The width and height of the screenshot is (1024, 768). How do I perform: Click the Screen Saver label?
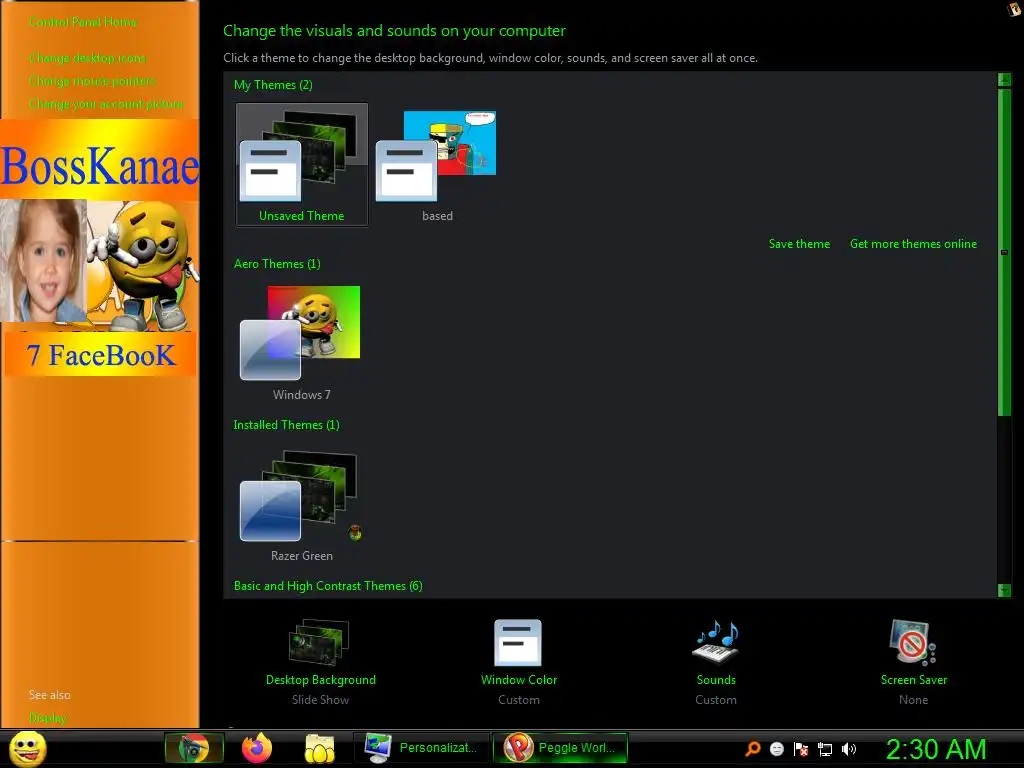coord(914,680)
